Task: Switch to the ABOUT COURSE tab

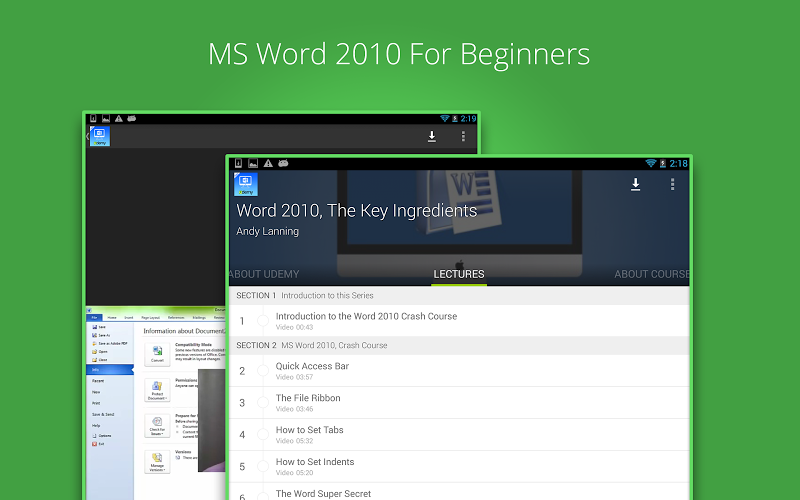Action: [652, 274]
